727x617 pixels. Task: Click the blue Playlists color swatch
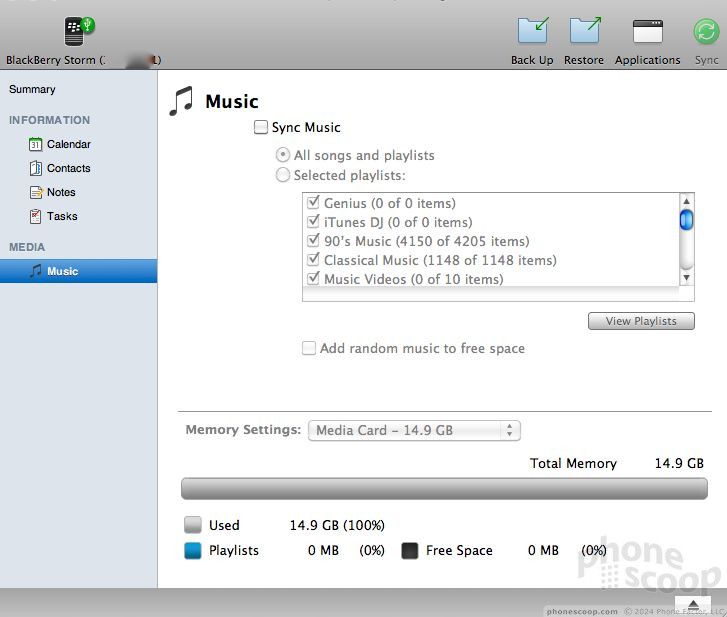[192, 550]
